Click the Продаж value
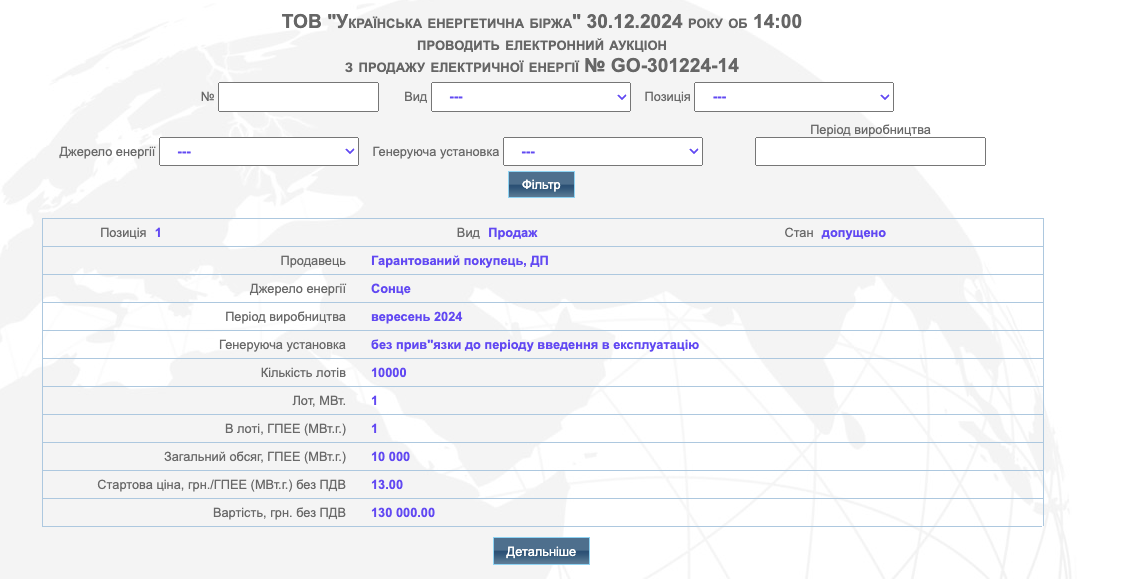Viewport: 1131px width, 579px height. 513,233
